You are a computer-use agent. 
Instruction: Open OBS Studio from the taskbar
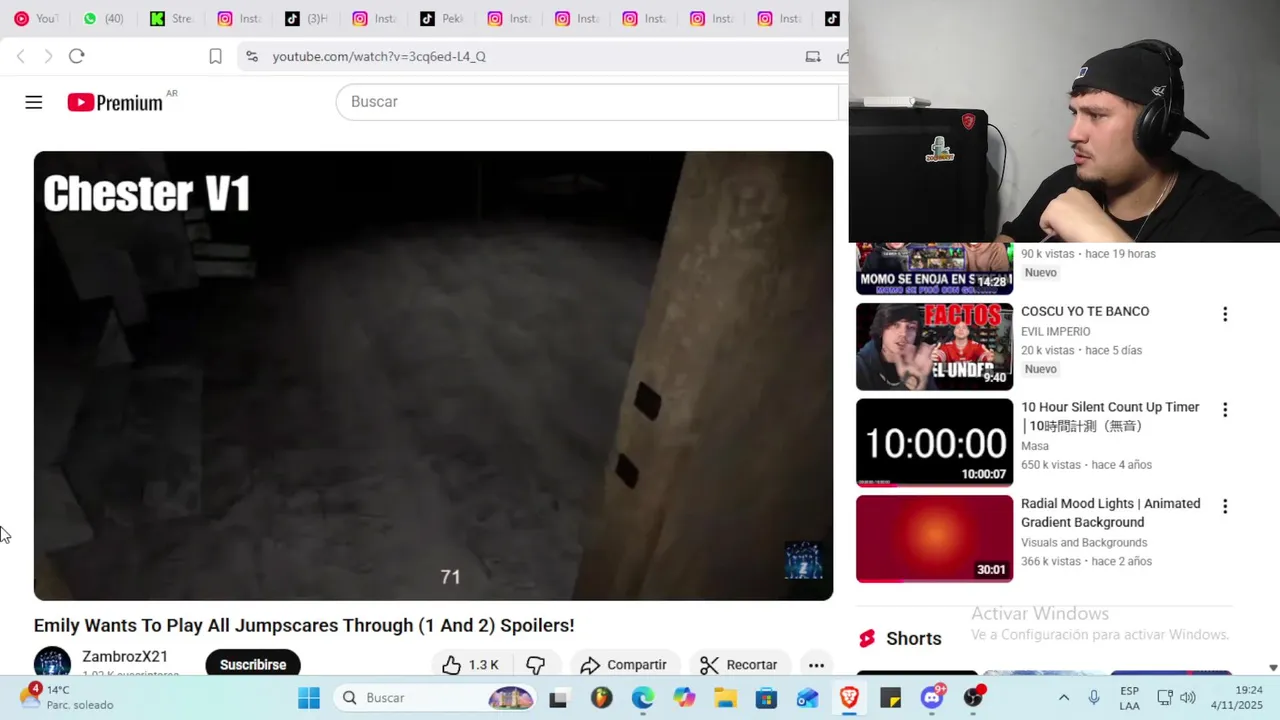(974, 697)
